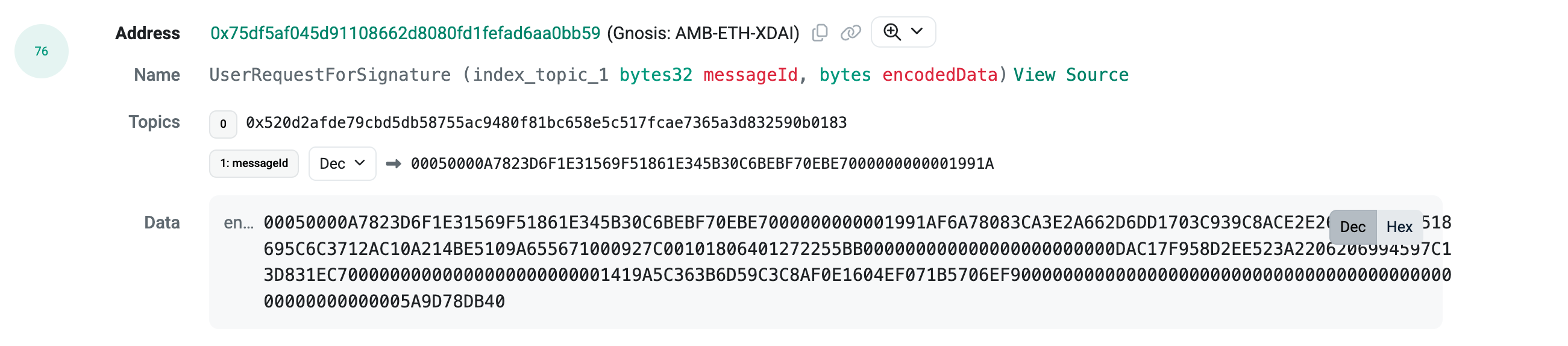
Task: Click the magnifier filter icon
Action: 892,32
